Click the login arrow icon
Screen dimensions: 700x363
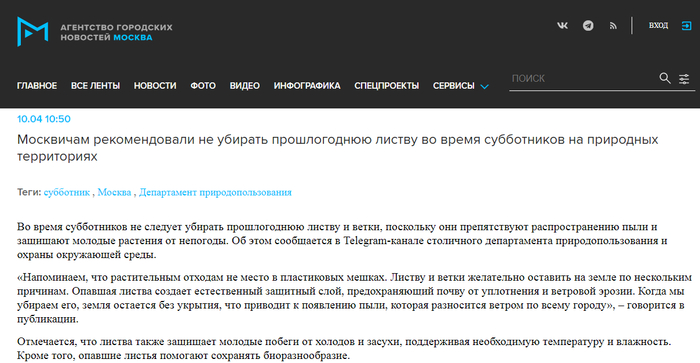pos(686,26)
